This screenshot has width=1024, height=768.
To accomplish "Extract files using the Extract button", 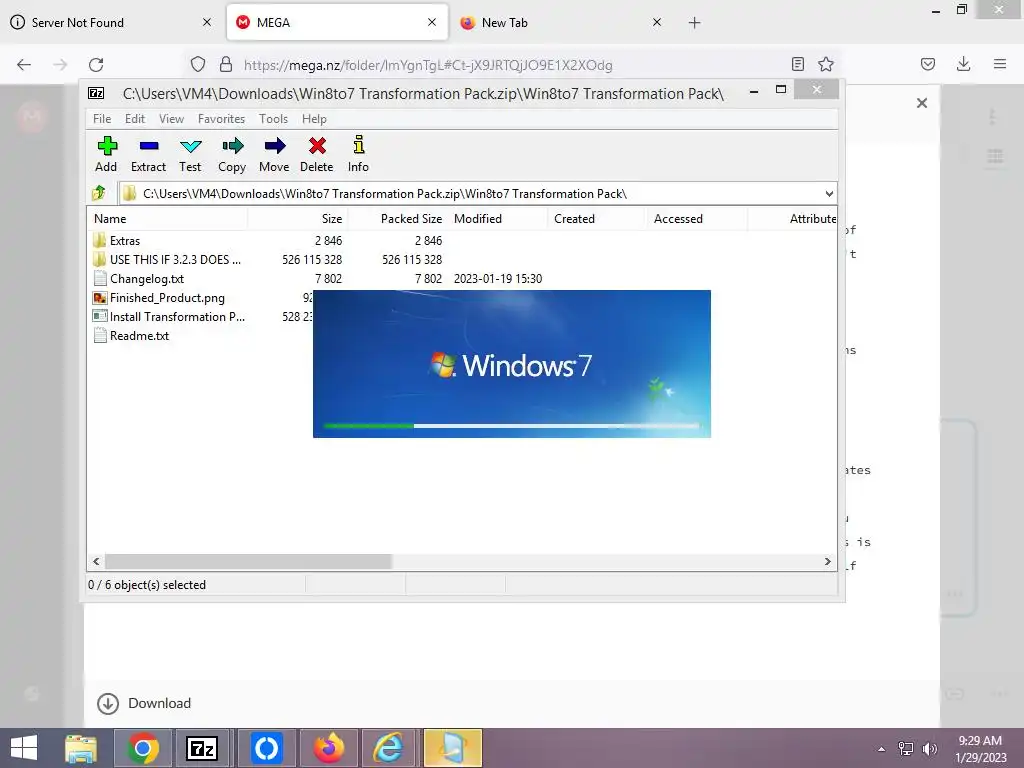I will coord(148,154).
